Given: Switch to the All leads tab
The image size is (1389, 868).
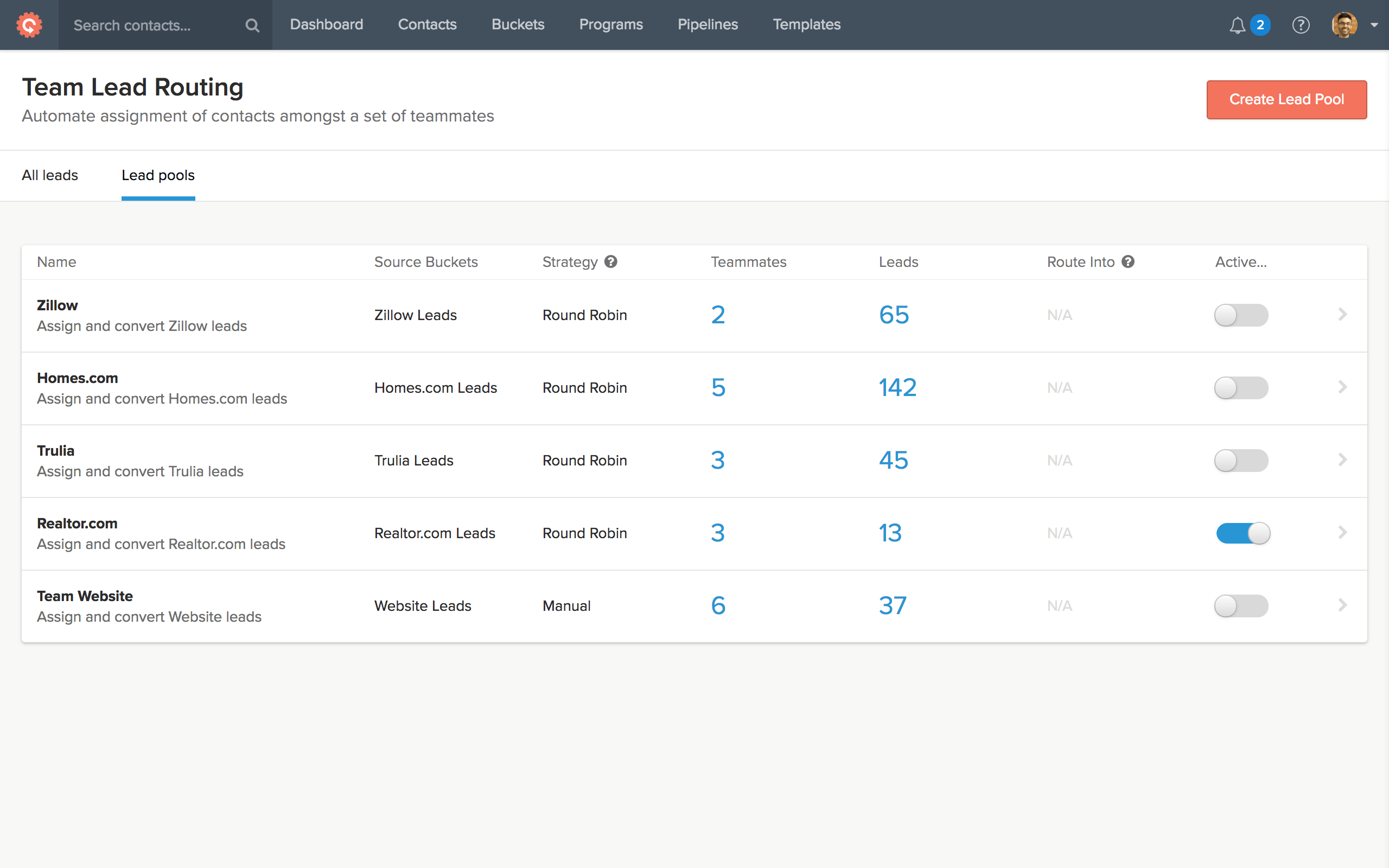Looking at the screenshot, I should (x=50, y=175).
